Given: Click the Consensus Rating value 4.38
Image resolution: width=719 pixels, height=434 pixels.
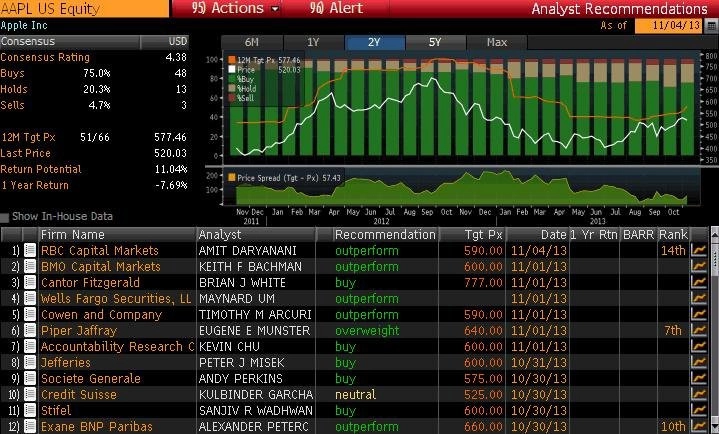Looking at the screenshot, I should 176,57.
